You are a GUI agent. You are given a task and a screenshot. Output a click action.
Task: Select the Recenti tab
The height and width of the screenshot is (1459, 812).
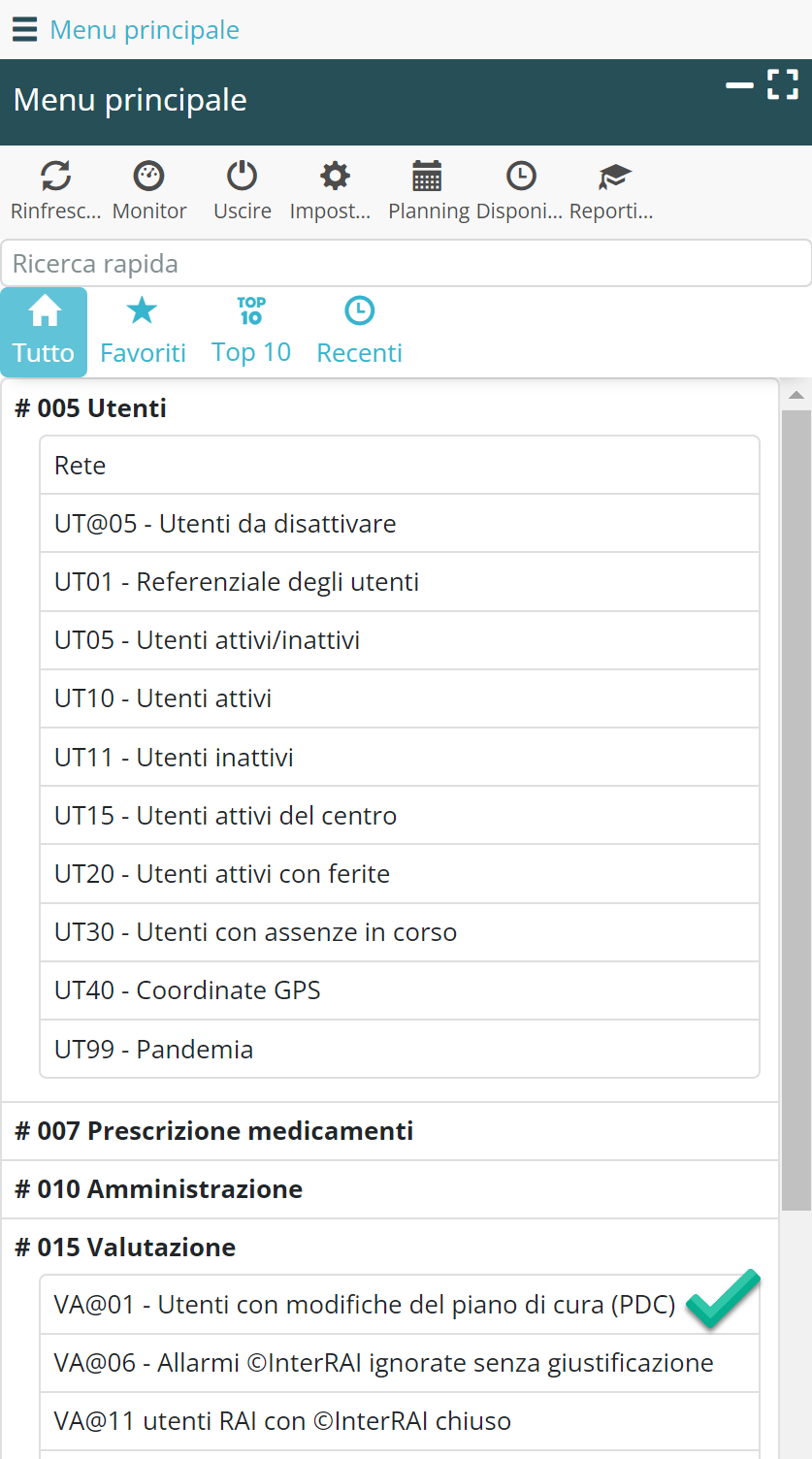click(x=359, y=332)
